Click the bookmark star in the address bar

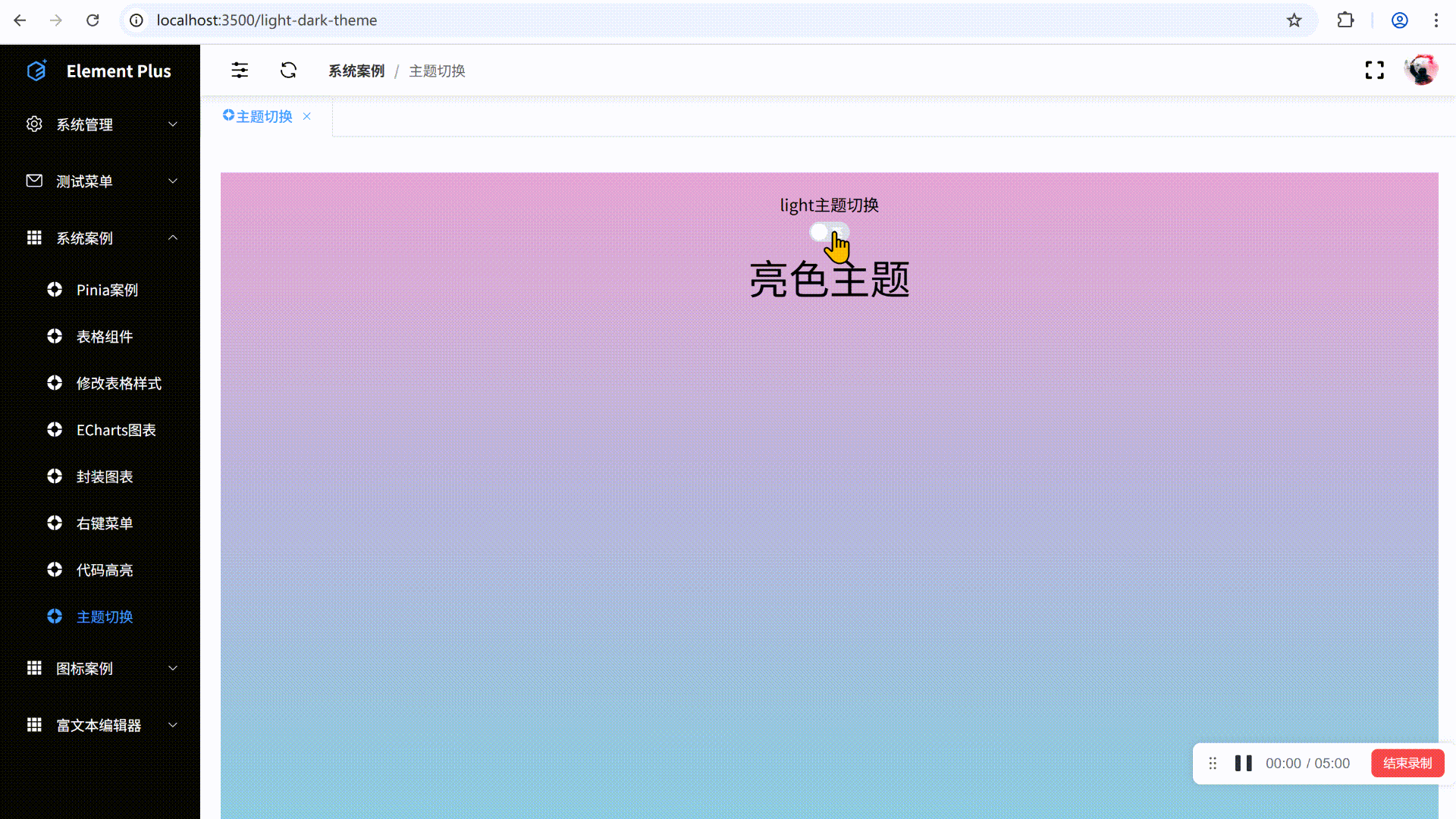[x=1294, y=20]
